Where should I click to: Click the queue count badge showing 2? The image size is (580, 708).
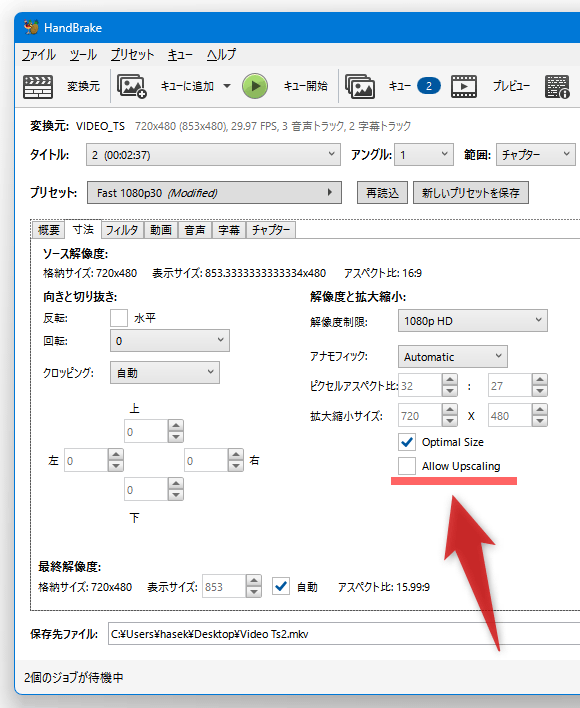click(428, 86)
